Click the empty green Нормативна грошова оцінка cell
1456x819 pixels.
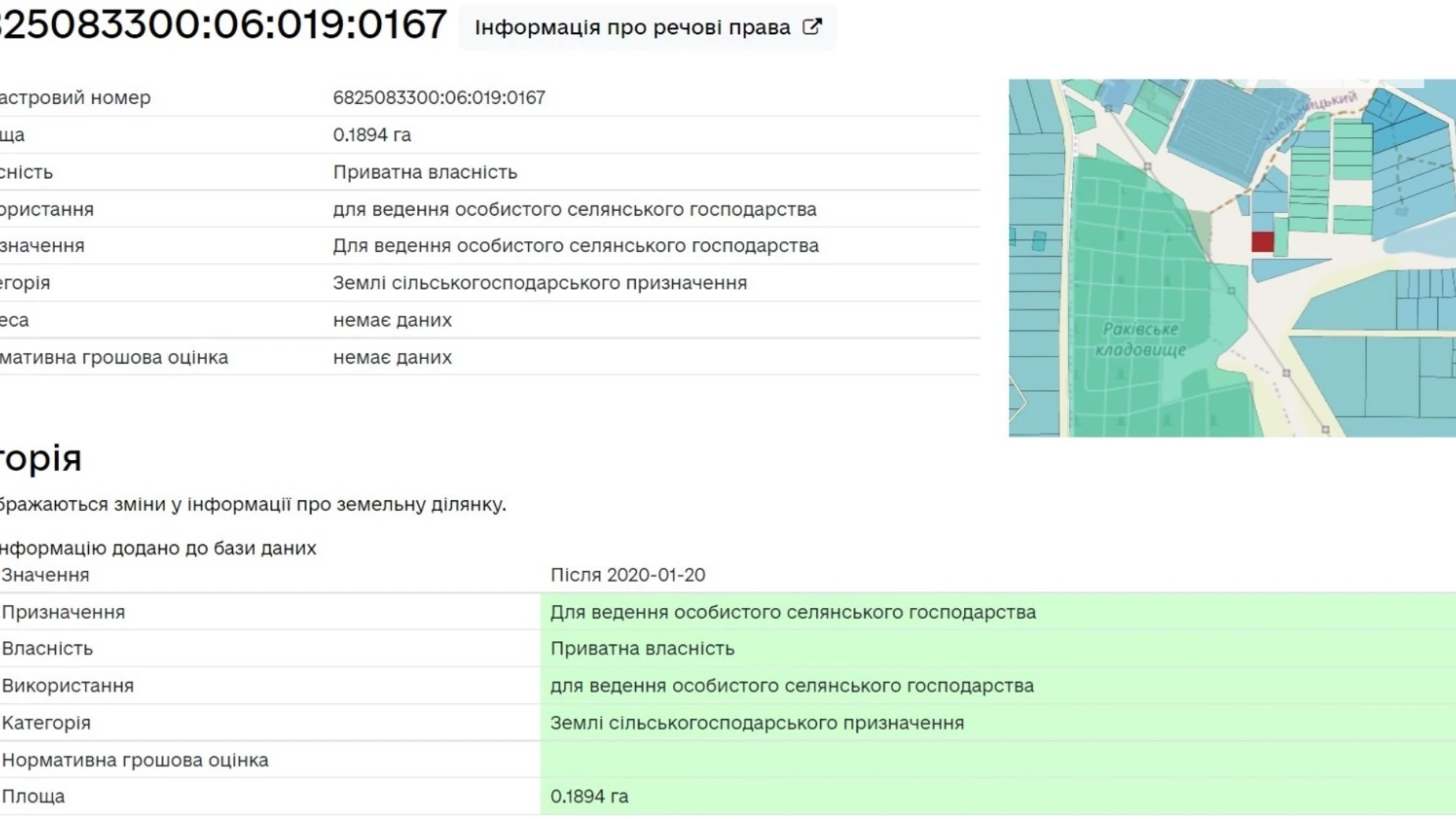pyautogui.click(x=997, y=760)
